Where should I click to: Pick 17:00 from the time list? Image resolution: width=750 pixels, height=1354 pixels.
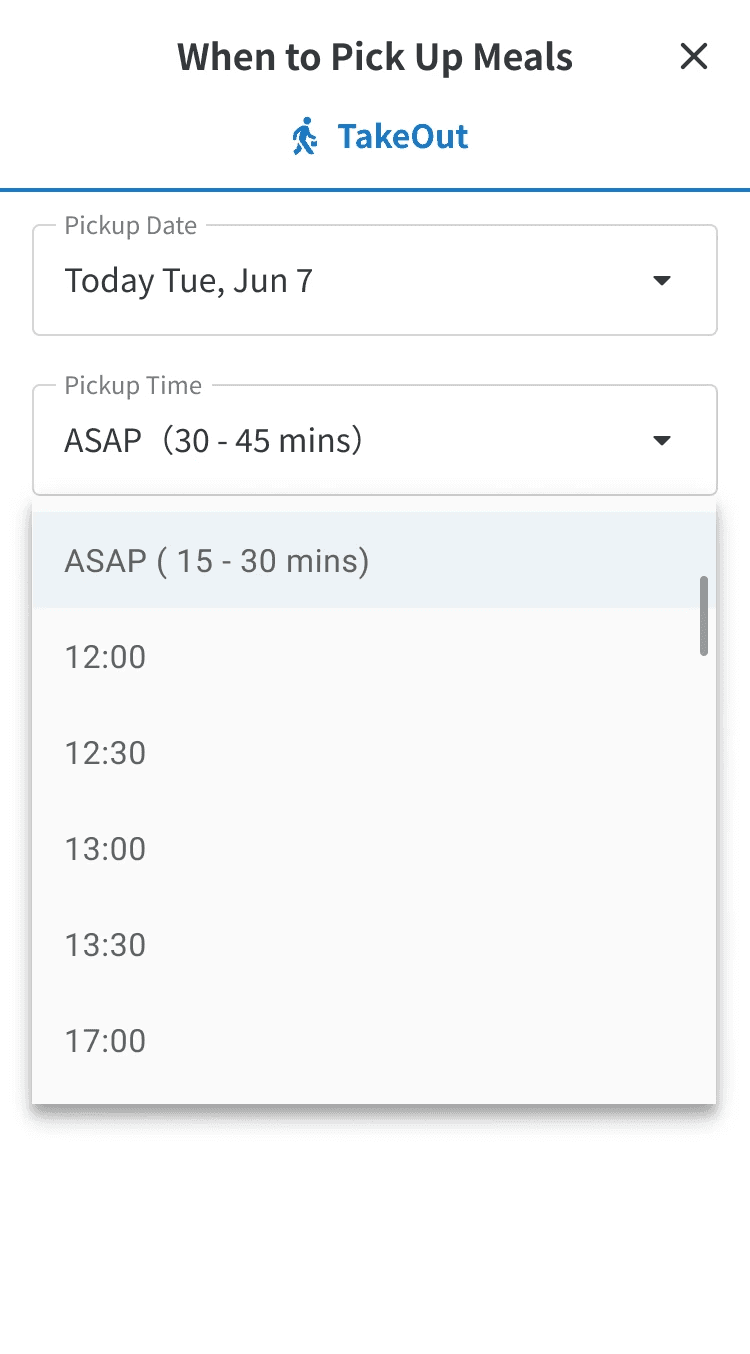point(105,1041)
